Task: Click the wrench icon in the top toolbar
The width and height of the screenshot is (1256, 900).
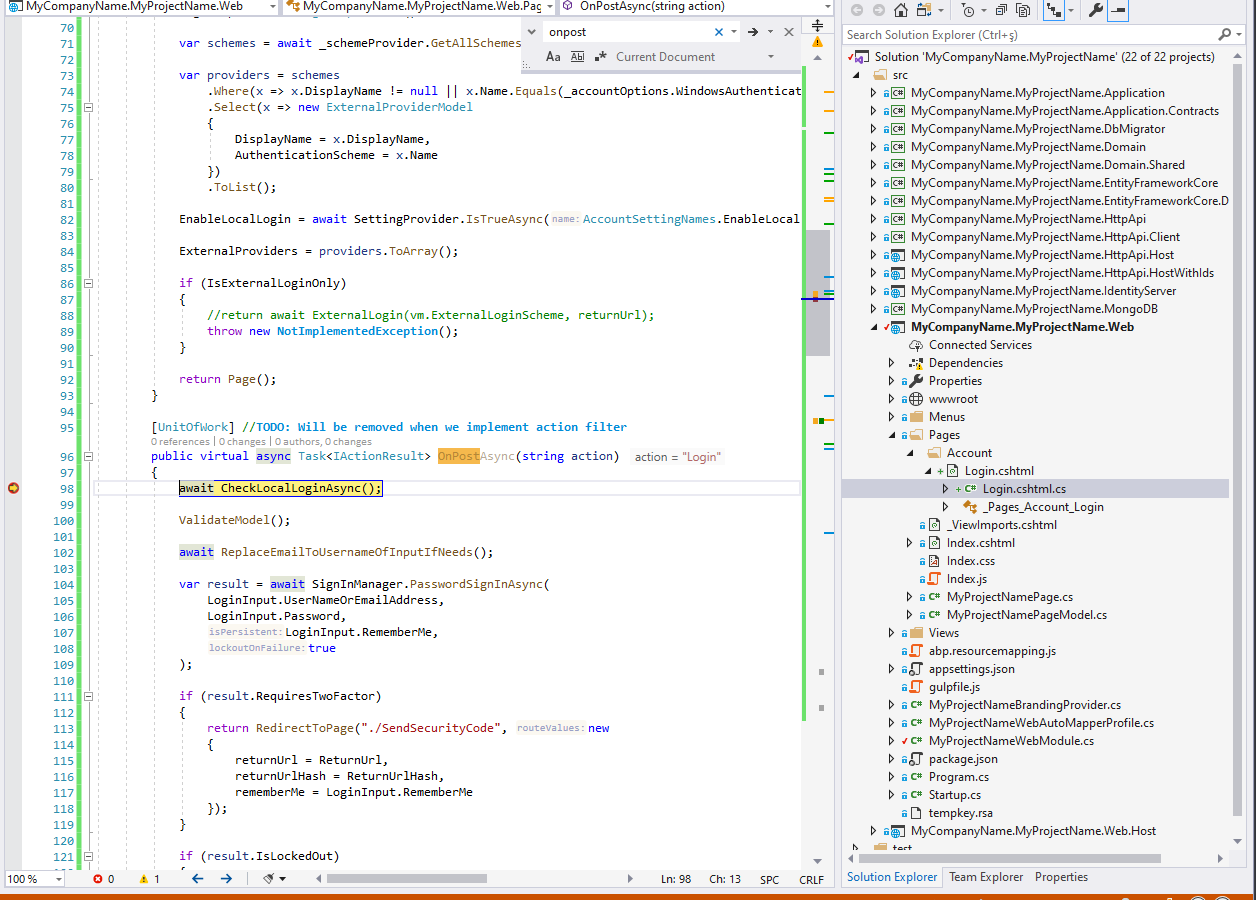Action: click(1096, 10)
